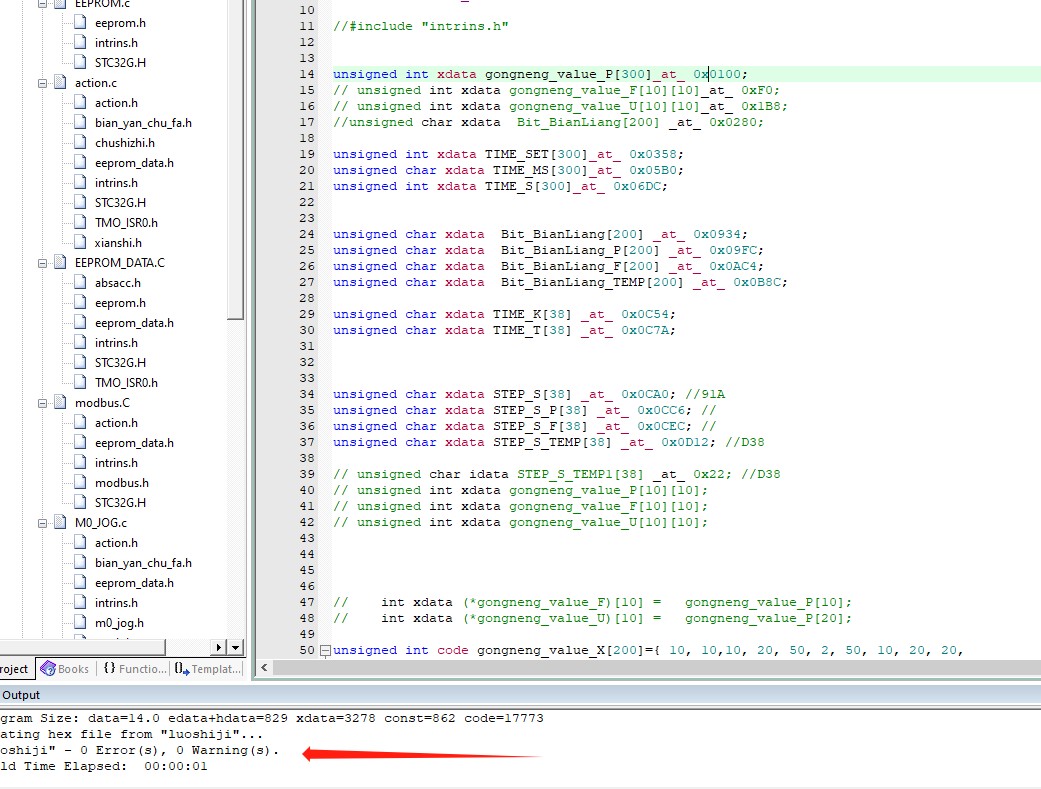The image size is (1041, 789).
Task: Select bian_yan_chu_fa.h under action.c
Action: [143, 123]
